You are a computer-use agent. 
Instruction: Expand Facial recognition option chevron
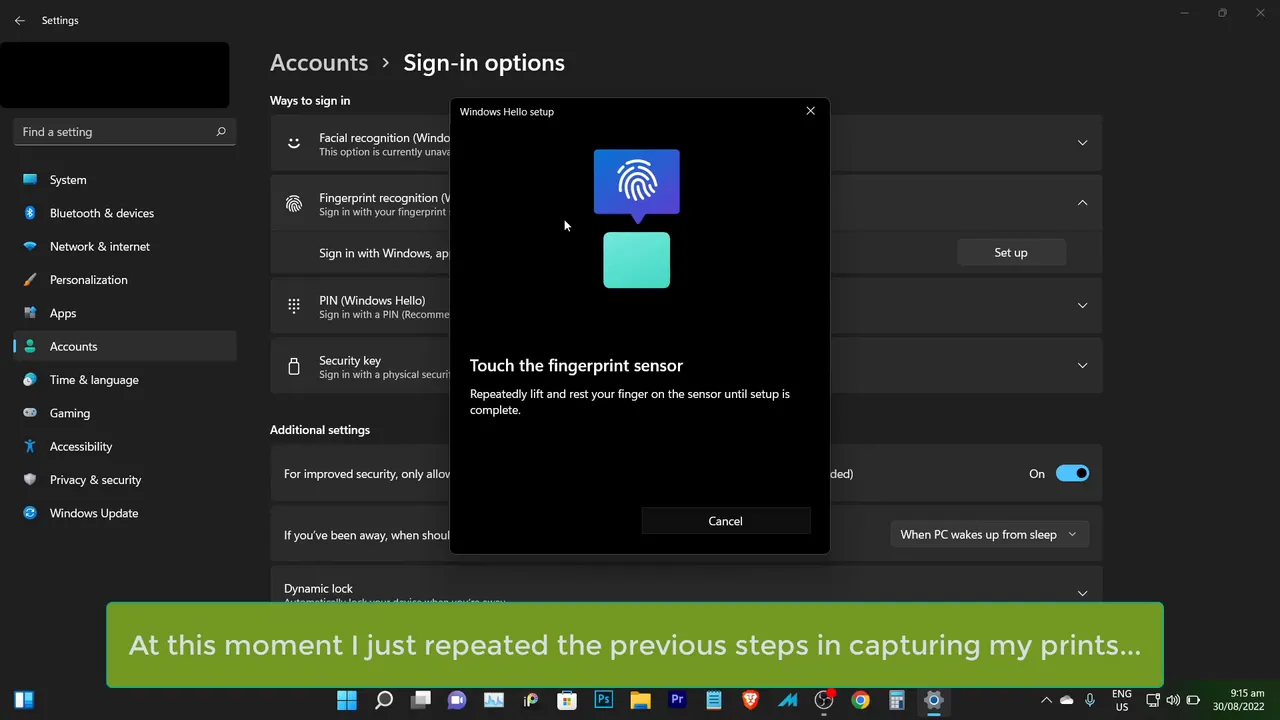[x=1082, y=143]
